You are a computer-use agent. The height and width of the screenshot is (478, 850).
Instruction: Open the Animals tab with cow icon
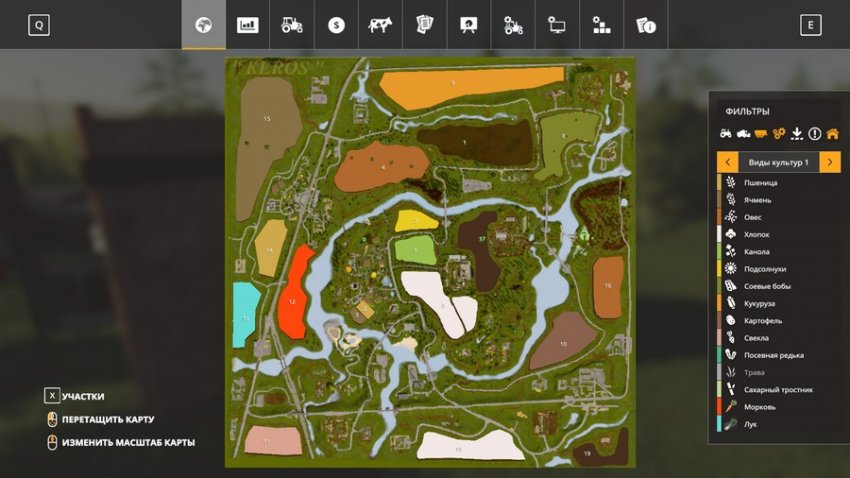tap(380, 25)
